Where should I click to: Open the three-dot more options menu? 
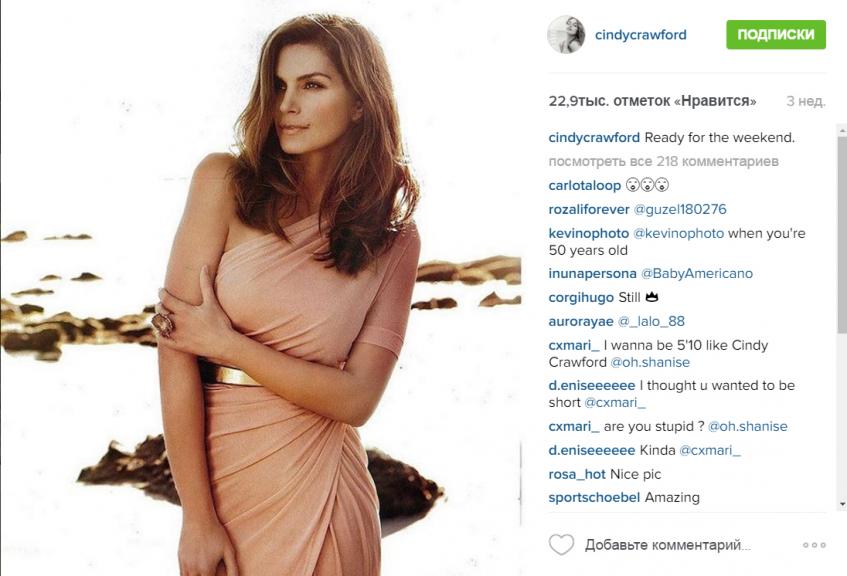(814, 545)
